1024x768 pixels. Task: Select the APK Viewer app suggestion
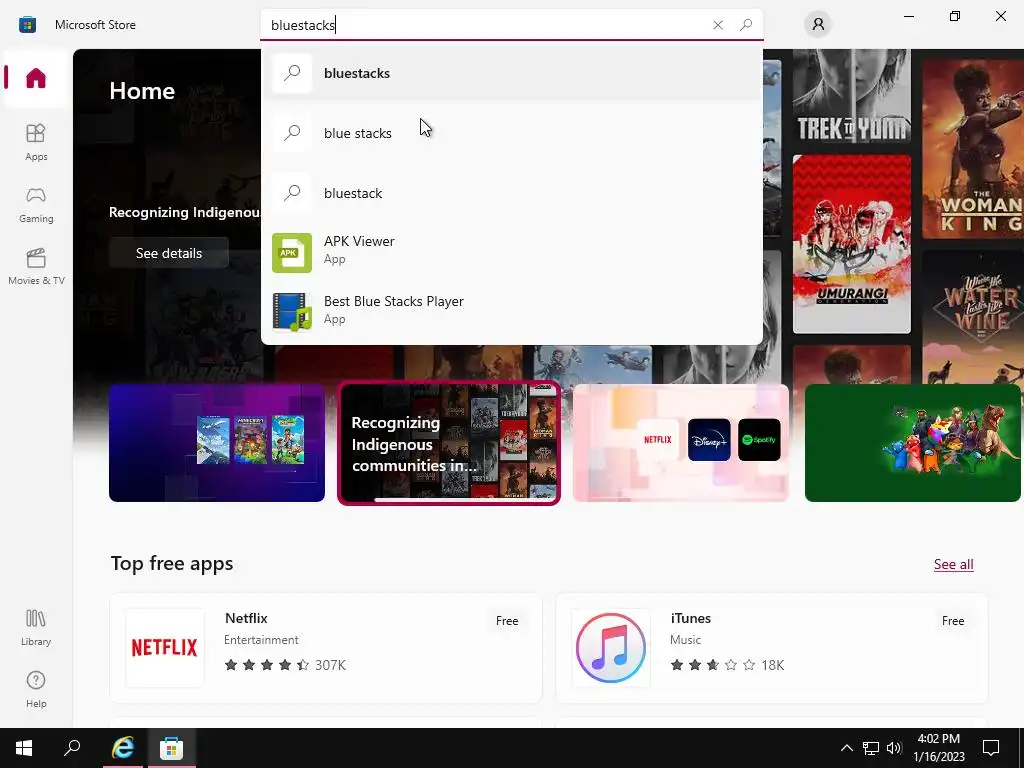pos(511,251)
